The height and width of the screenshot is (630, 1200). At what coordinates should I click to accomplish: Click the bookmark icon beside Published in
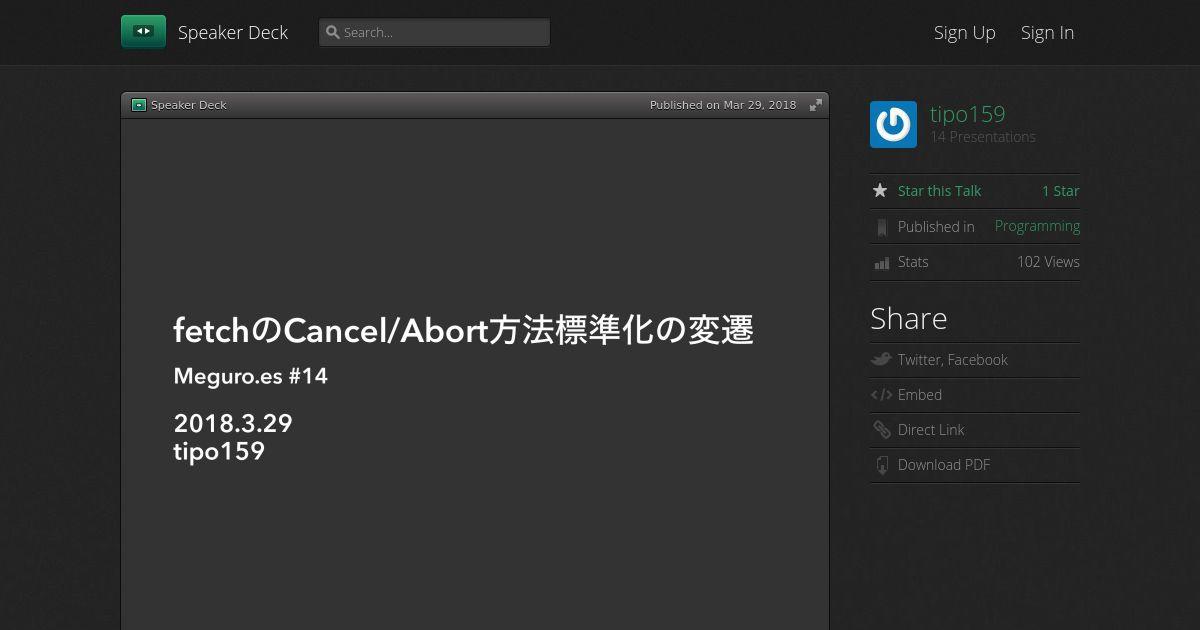(x=881, y=227)
